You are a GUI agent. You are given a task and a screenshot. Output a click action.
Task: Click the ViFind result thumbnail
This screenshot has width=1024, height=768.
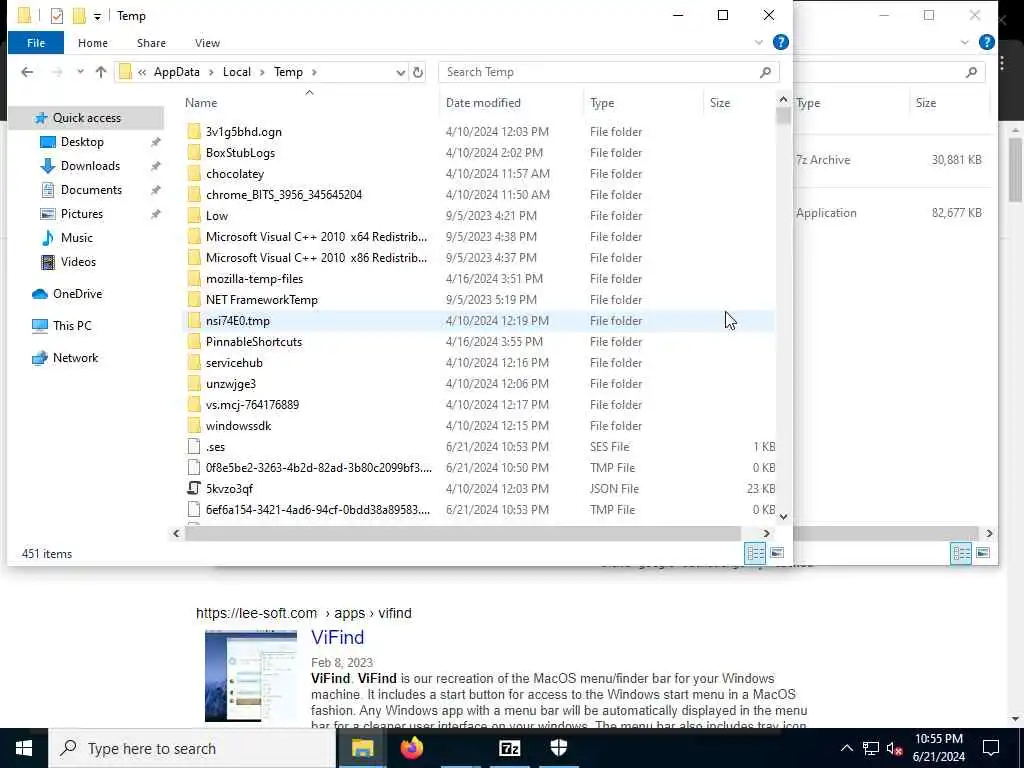[x=251, y=677]
